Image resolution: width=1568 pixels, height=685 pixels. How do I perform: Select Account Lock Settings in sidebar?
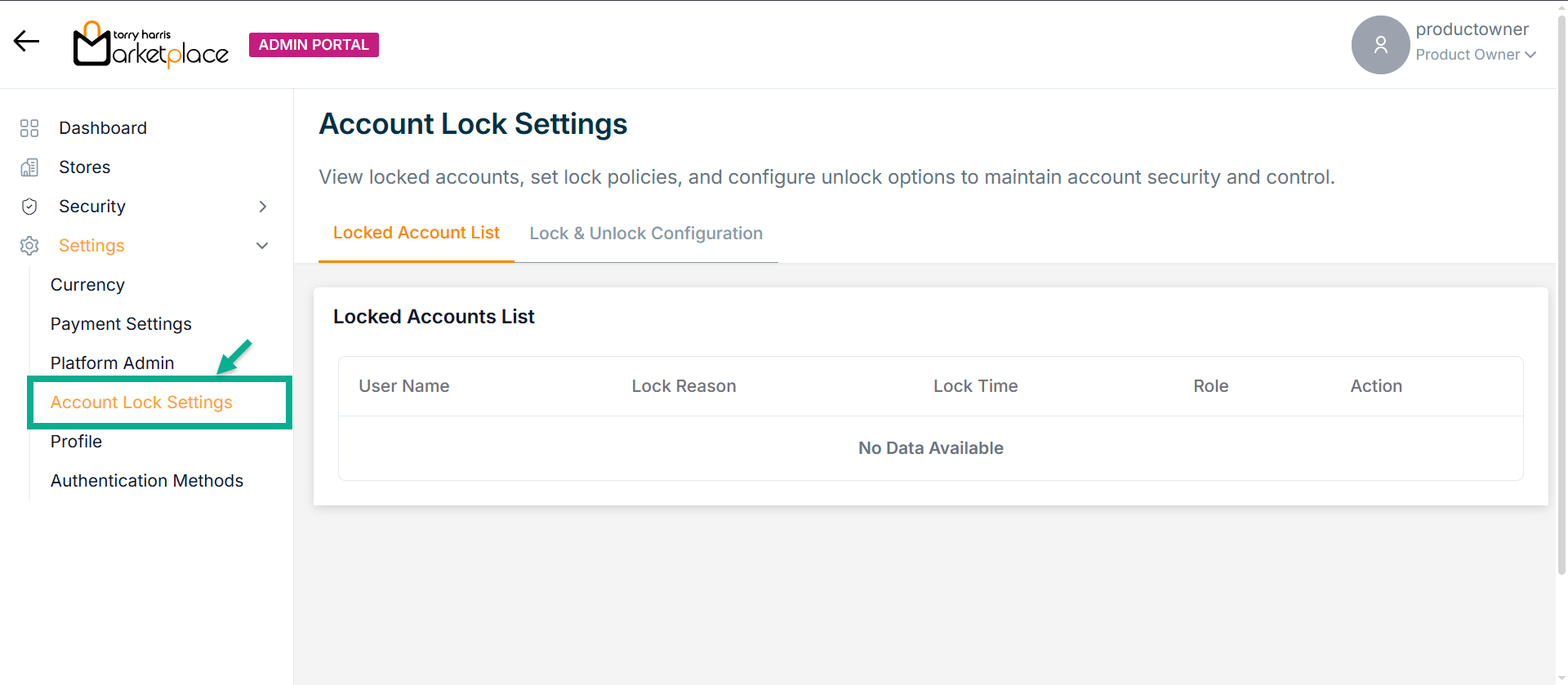[141, 403]
